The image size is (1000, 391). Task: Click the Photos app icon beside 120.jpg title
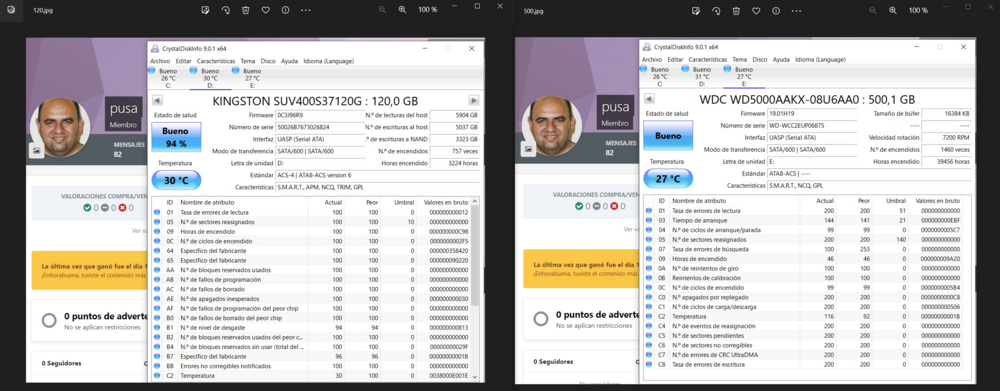coord(11,10)
